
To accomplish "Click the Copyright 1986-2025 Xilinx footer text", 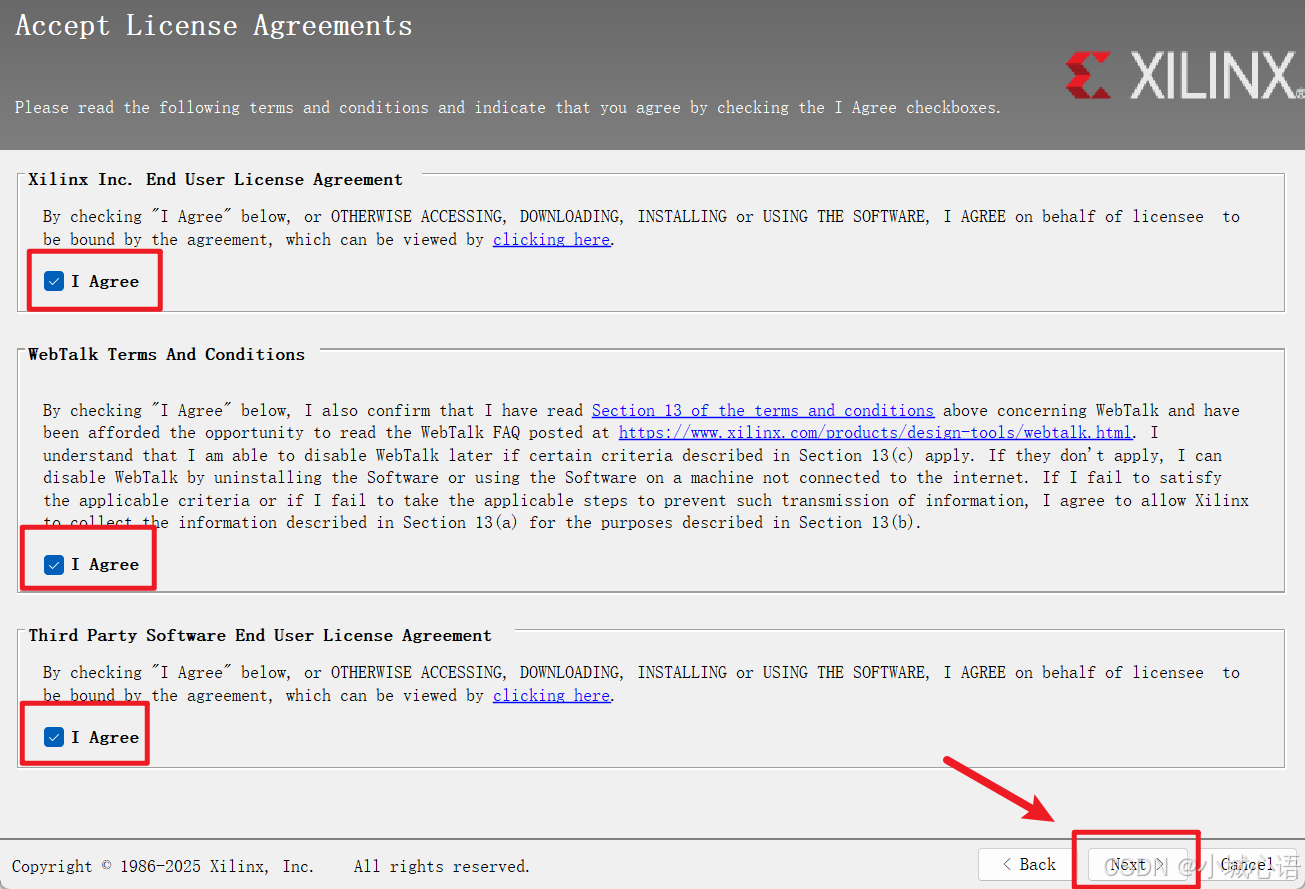I will point(271,867).
